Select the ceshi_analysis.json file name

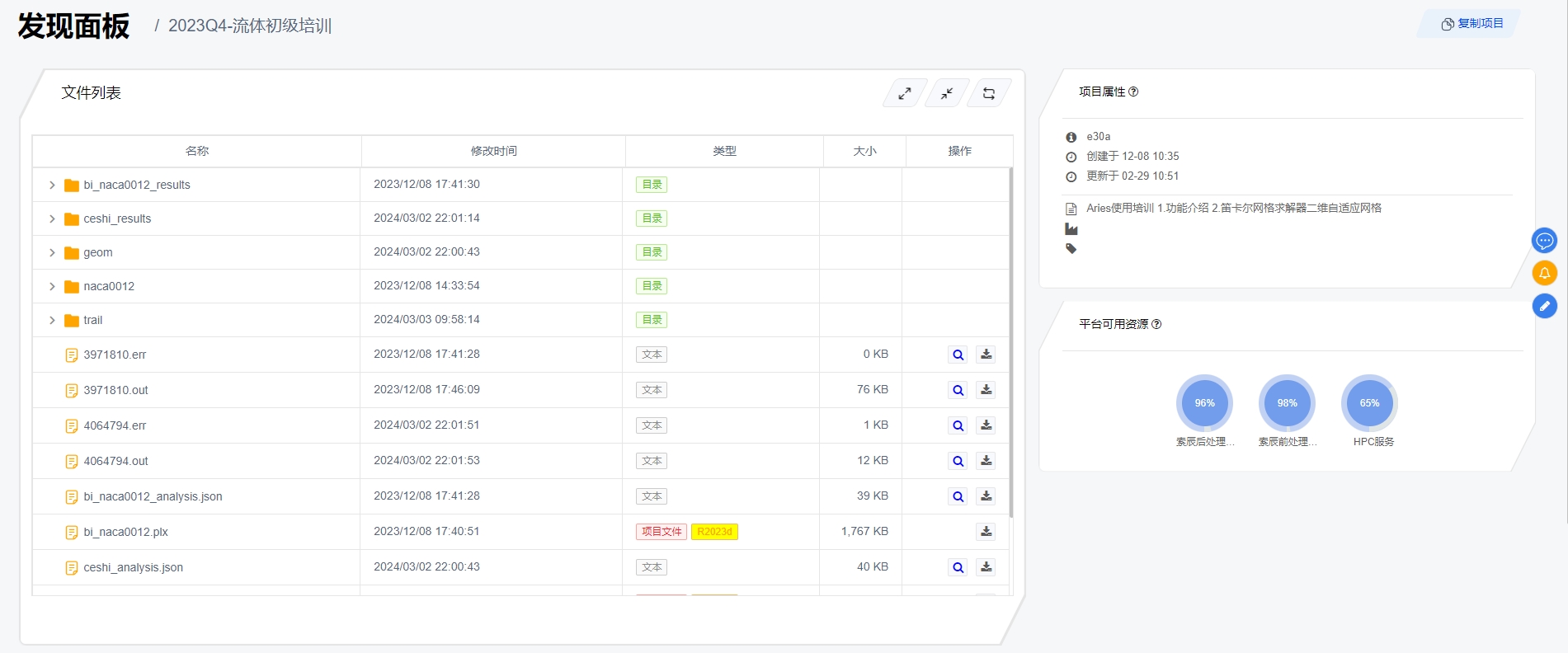[133, 567]
